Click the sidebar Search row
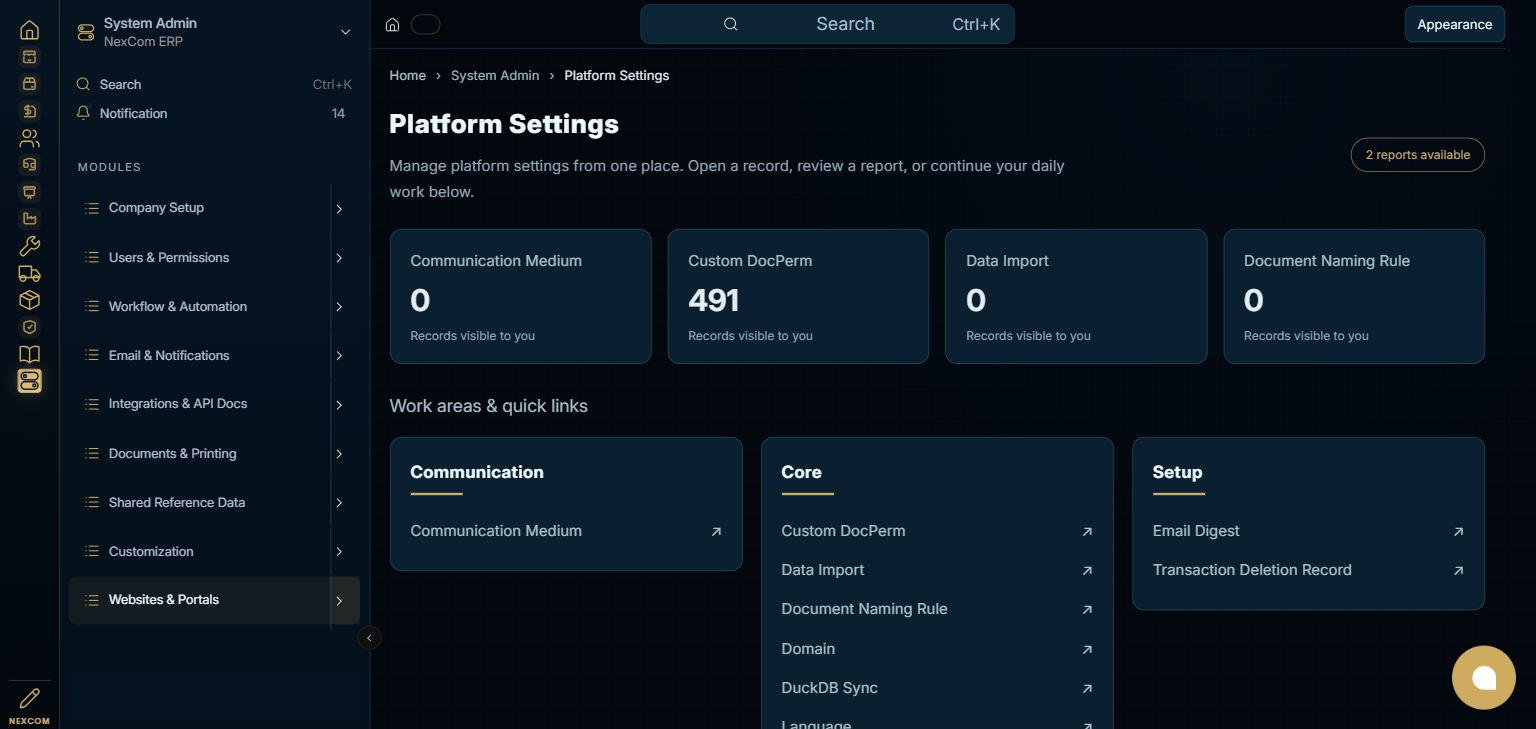 click(x=214, y=85)
